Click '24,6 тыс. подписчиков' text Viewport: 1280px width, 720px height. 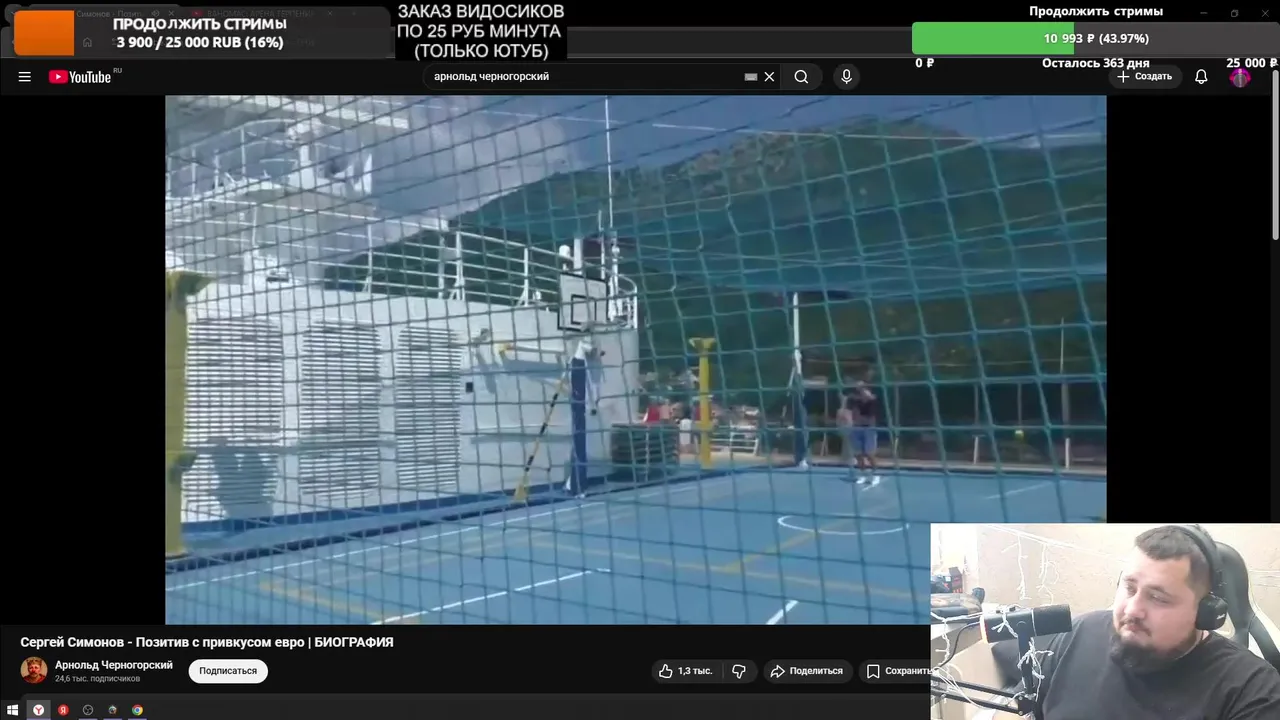click(x=97, y=679)
